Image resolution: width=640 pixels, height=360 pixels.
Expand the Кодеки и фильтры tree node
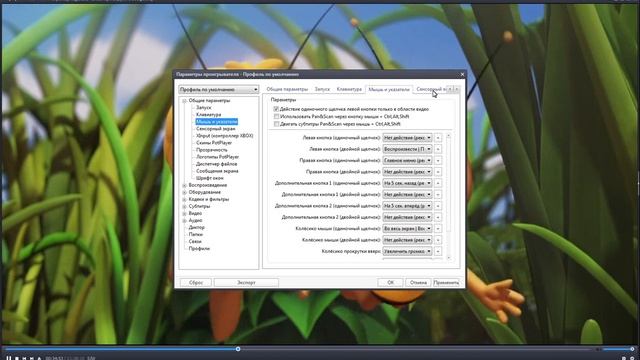point(184,199)
